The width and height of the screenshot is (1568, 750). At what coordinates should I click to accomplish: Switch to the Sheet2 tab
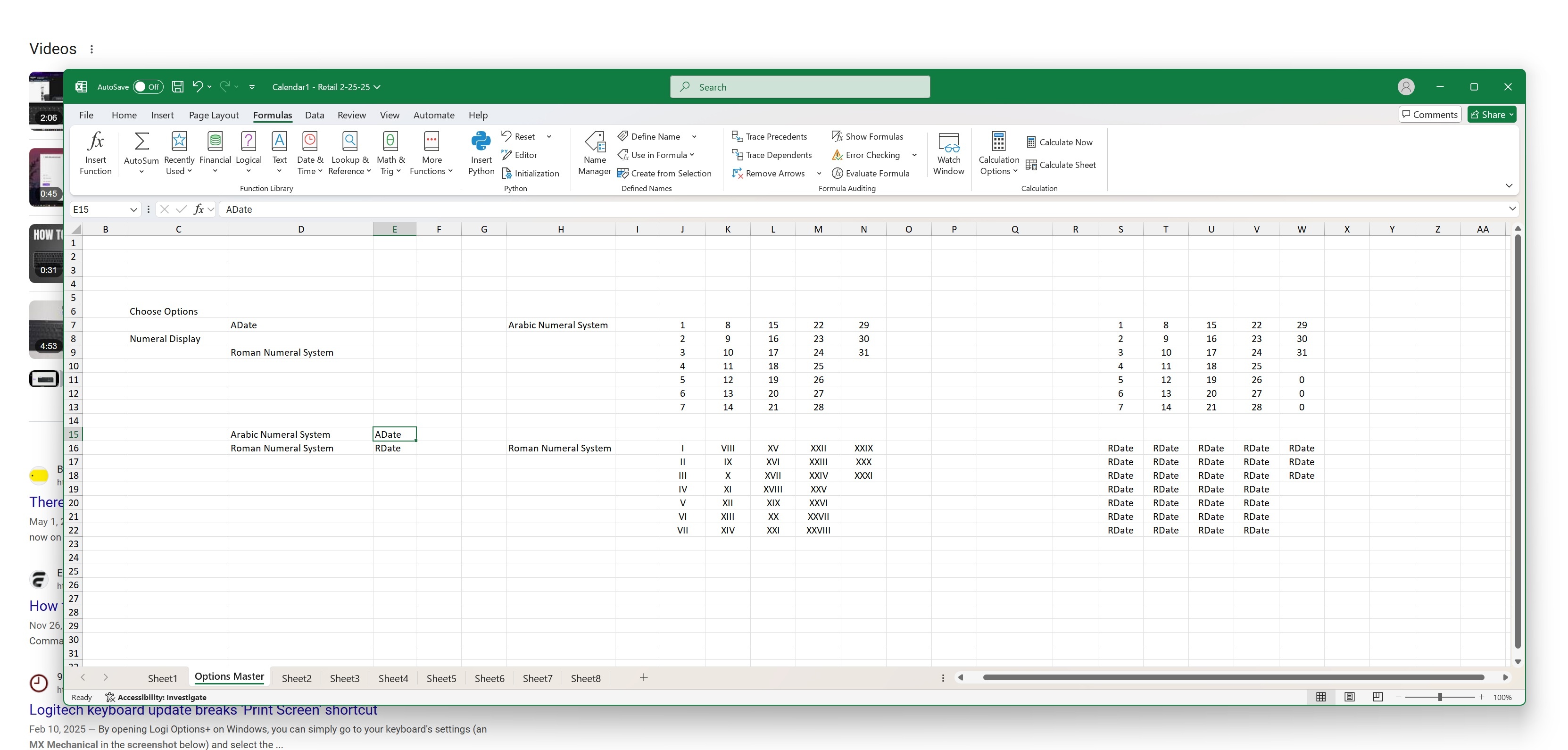tap(297, 678)
